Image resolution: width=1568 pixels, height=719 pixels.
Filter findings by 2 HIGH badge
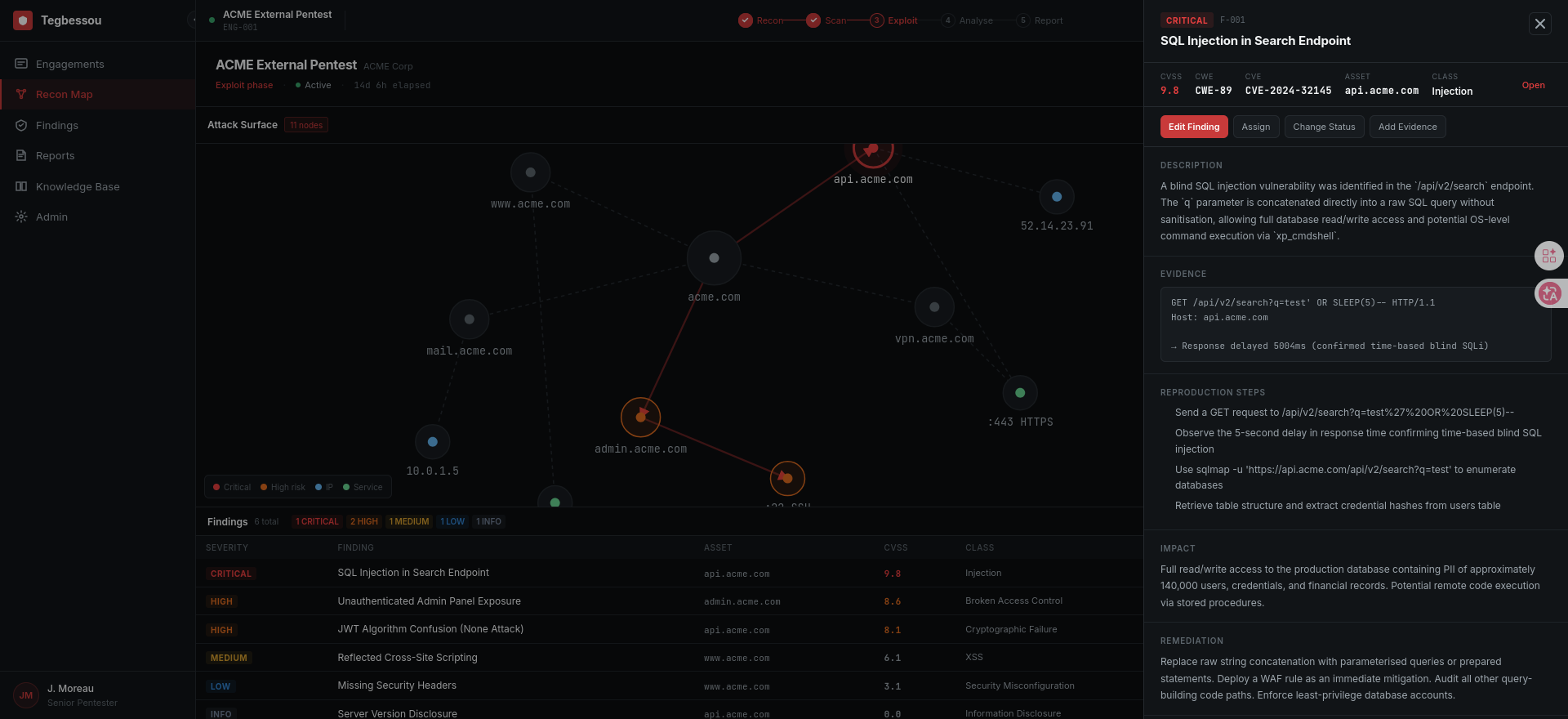coord(364,521)
